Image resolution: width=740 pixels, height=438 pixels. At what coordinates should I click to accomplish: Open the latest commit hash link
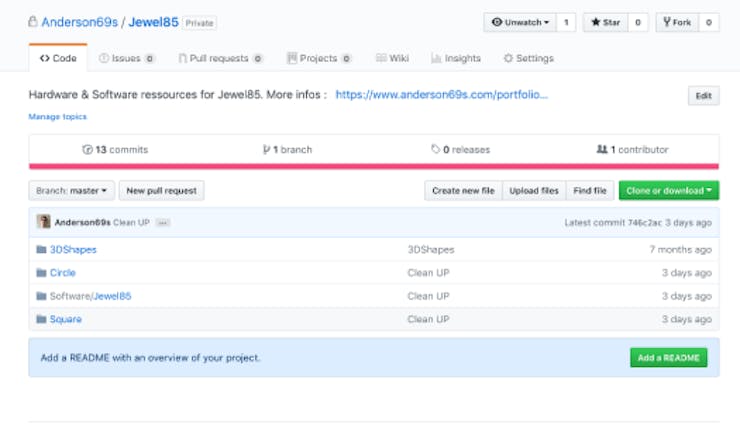[x=645, y=223]
